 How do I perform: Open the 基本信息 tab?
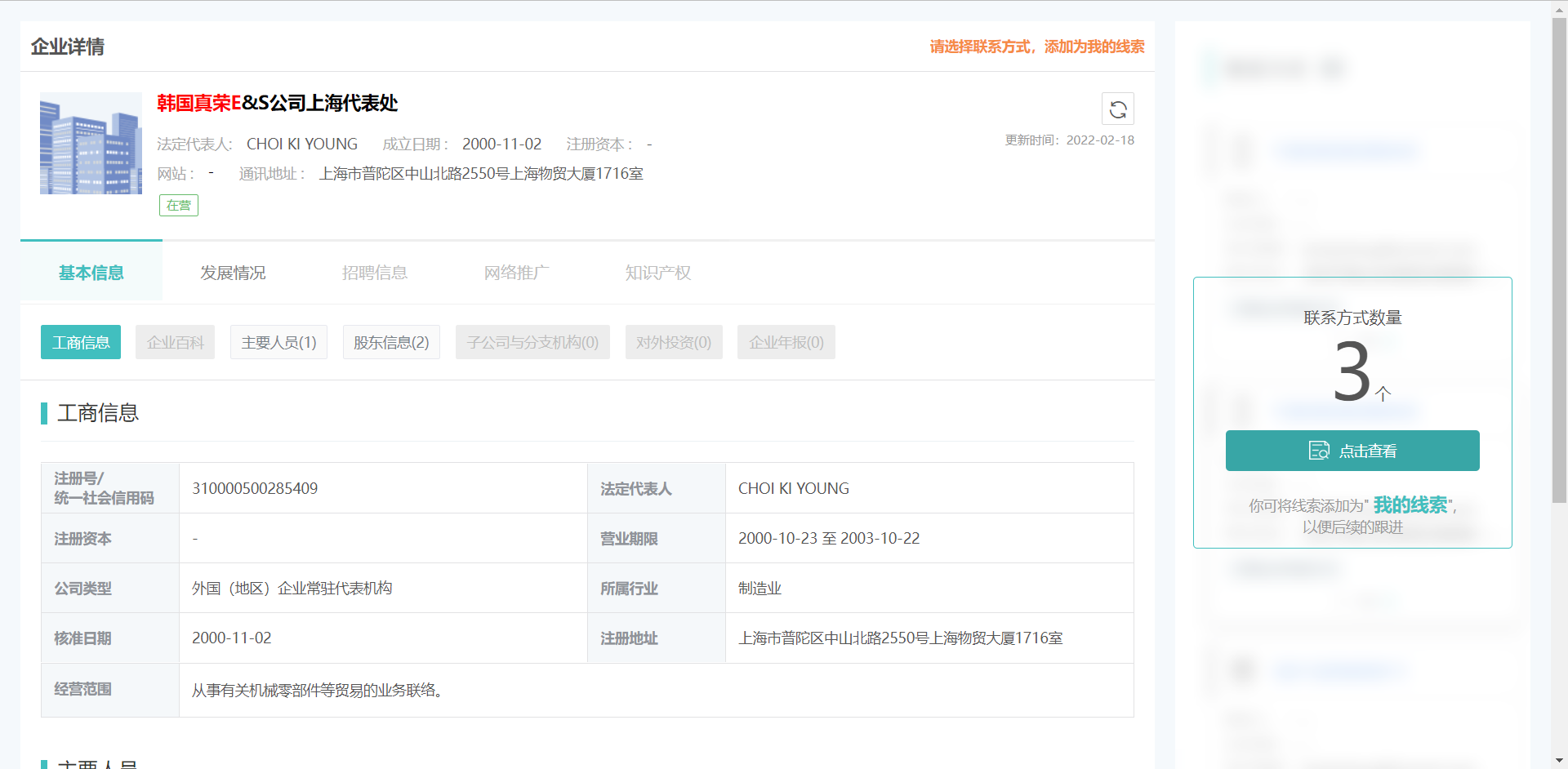tap(91, 273)
